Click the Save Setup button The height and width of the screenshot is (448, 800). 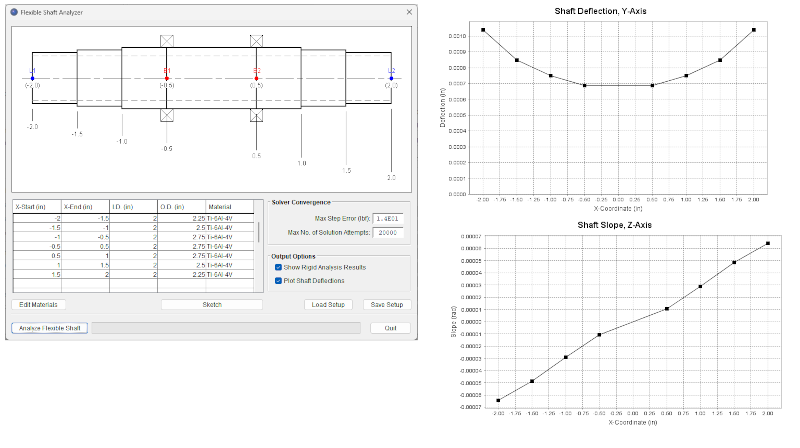(386, 304)
